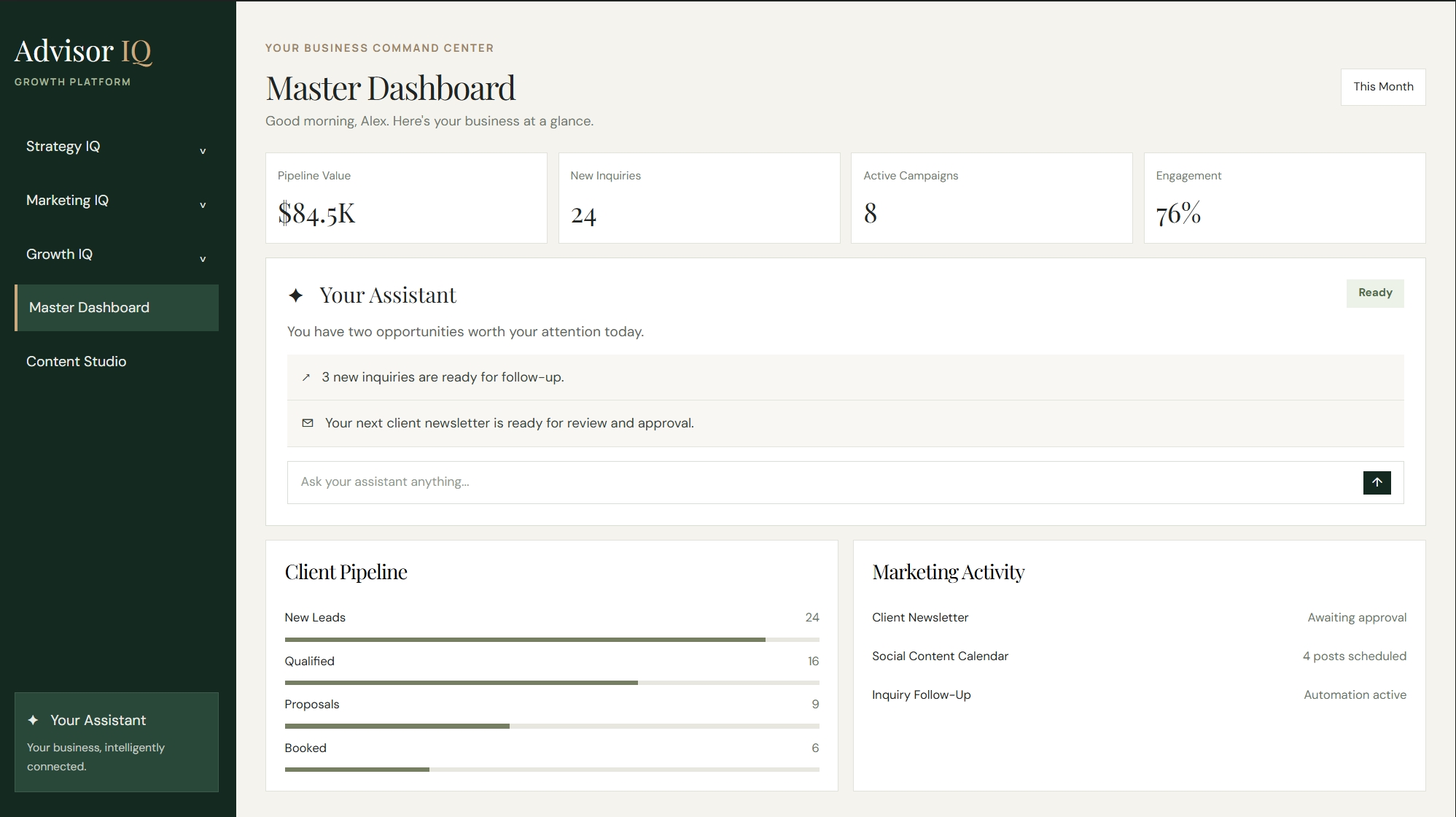Click the send arrow button in assistant input

1377,482
